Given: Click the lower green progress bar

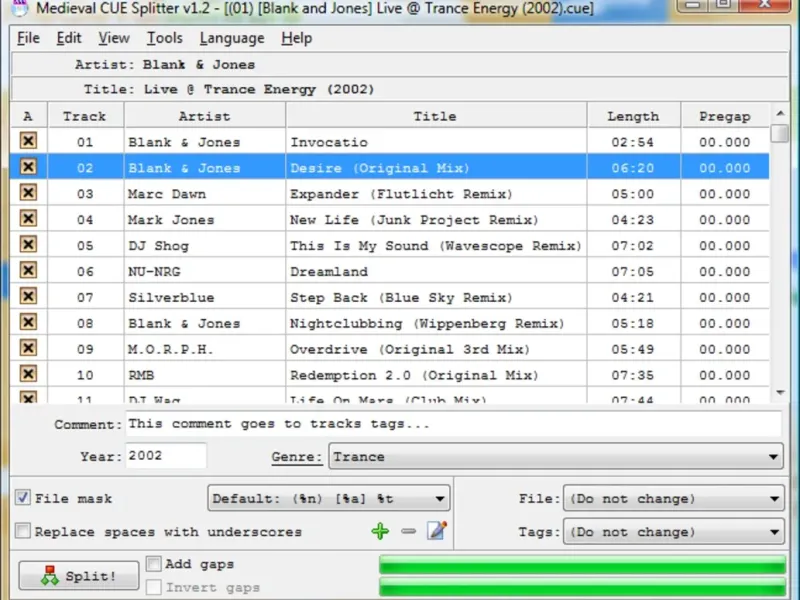Looking at the screenshot, I should point(582,587).
